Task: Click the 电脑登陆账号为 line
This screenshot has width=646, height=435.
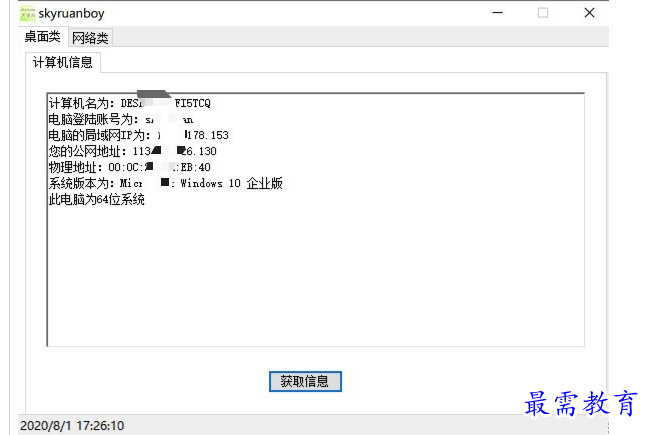Action: [121, 119]
